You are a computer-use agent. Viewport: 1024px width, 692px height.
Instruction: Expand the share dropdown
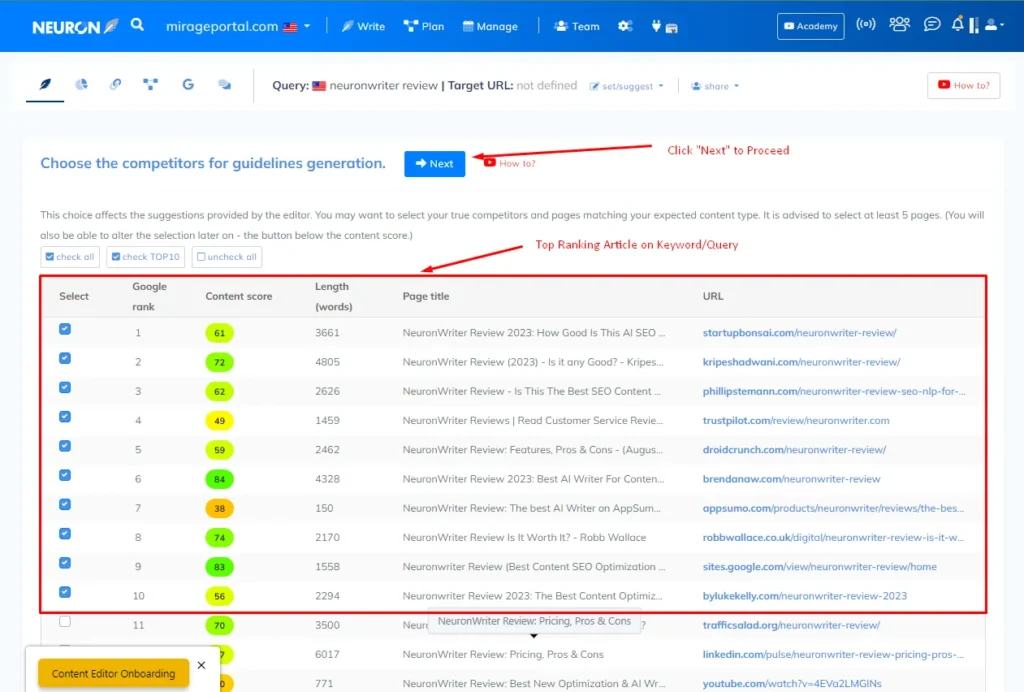click(x=715, y=86)
